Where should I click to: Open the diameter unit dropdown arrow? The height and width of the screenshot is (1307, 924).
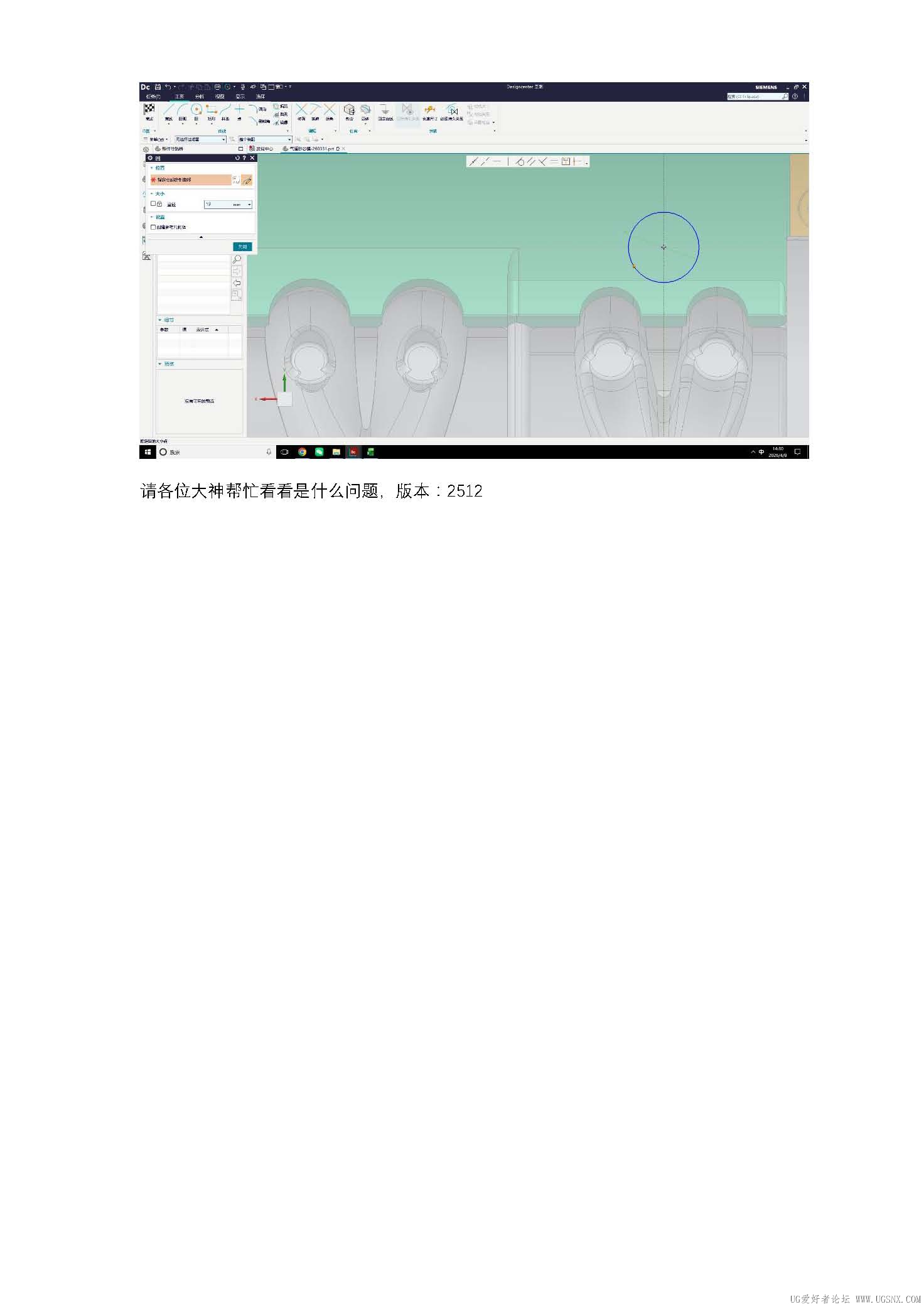(249, 205)
